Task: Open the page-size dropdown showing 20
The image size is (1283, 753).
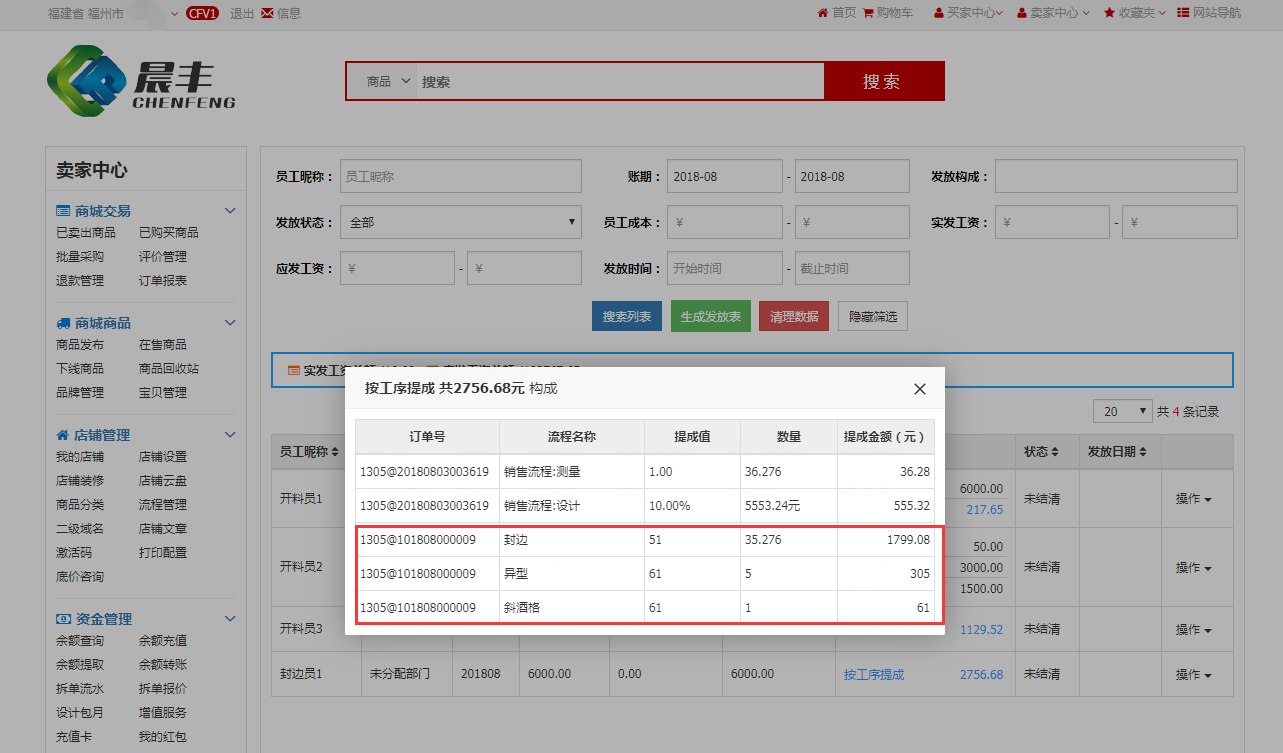Action: click(x=1124, y=411)
